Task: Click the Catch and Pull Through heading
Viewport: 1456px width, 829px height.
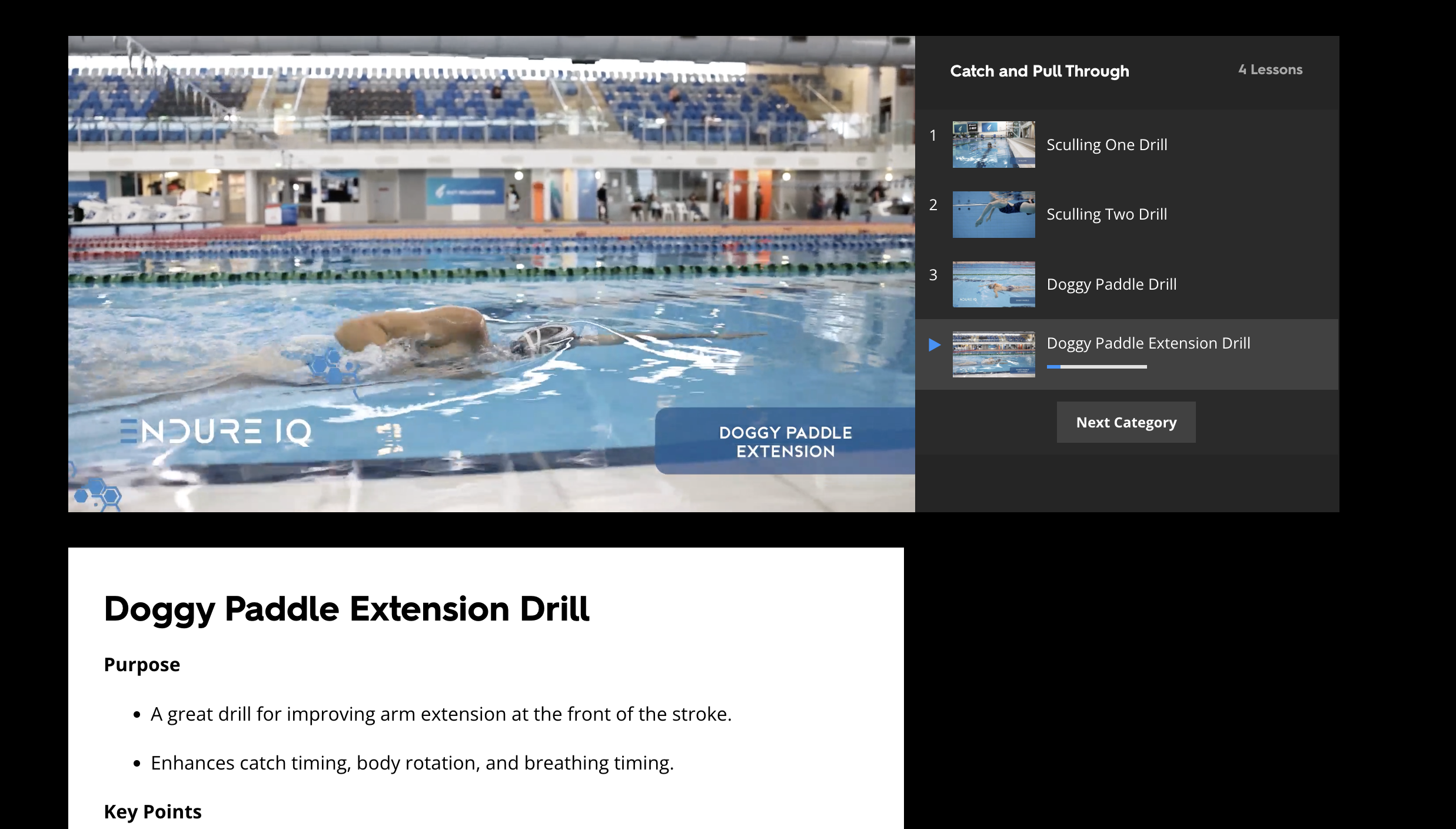Action: [1039, 71]
